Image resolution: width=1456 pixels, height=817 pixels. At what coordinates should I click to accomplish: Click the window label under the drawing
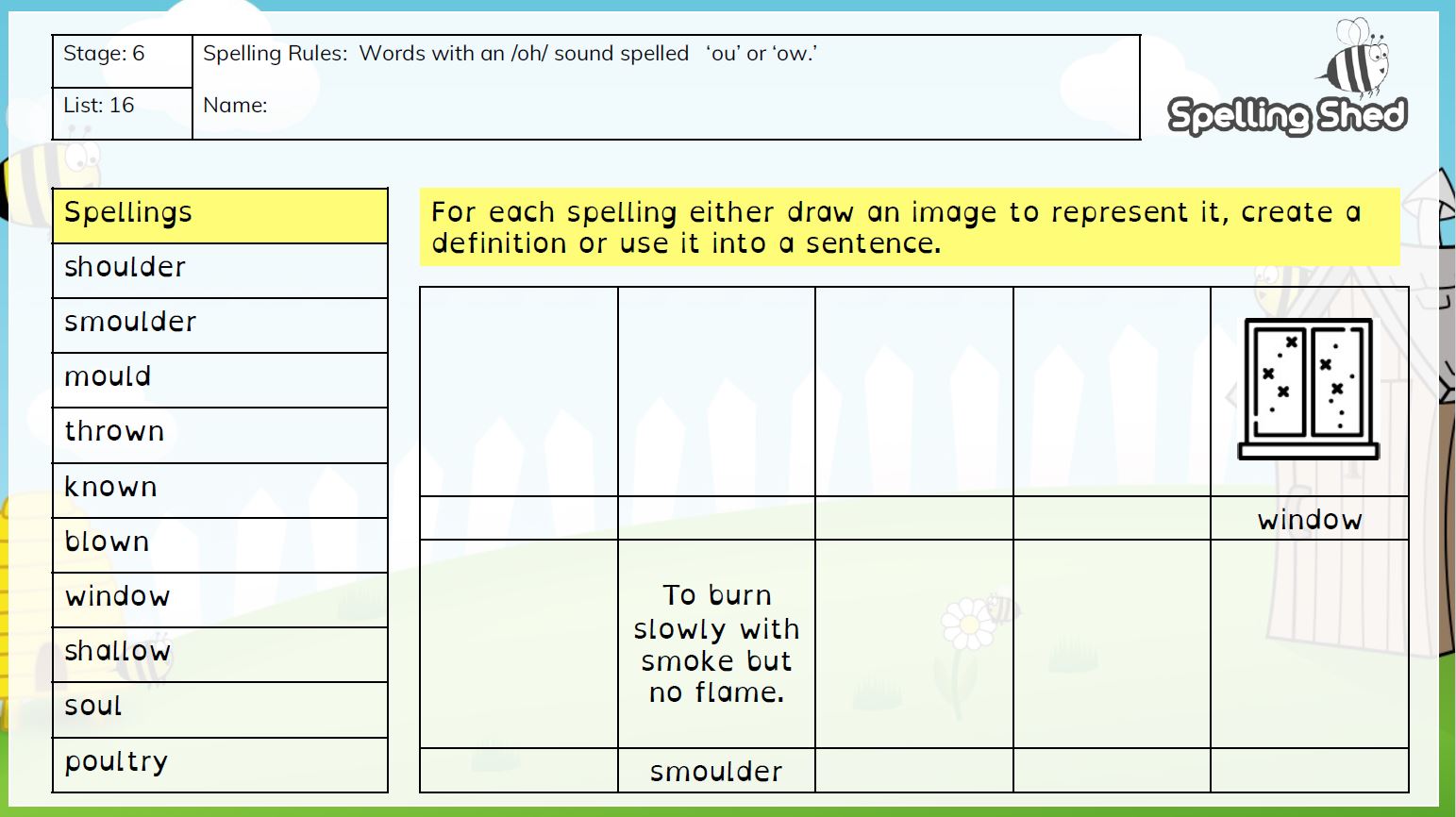click(x=1310, y=520)
